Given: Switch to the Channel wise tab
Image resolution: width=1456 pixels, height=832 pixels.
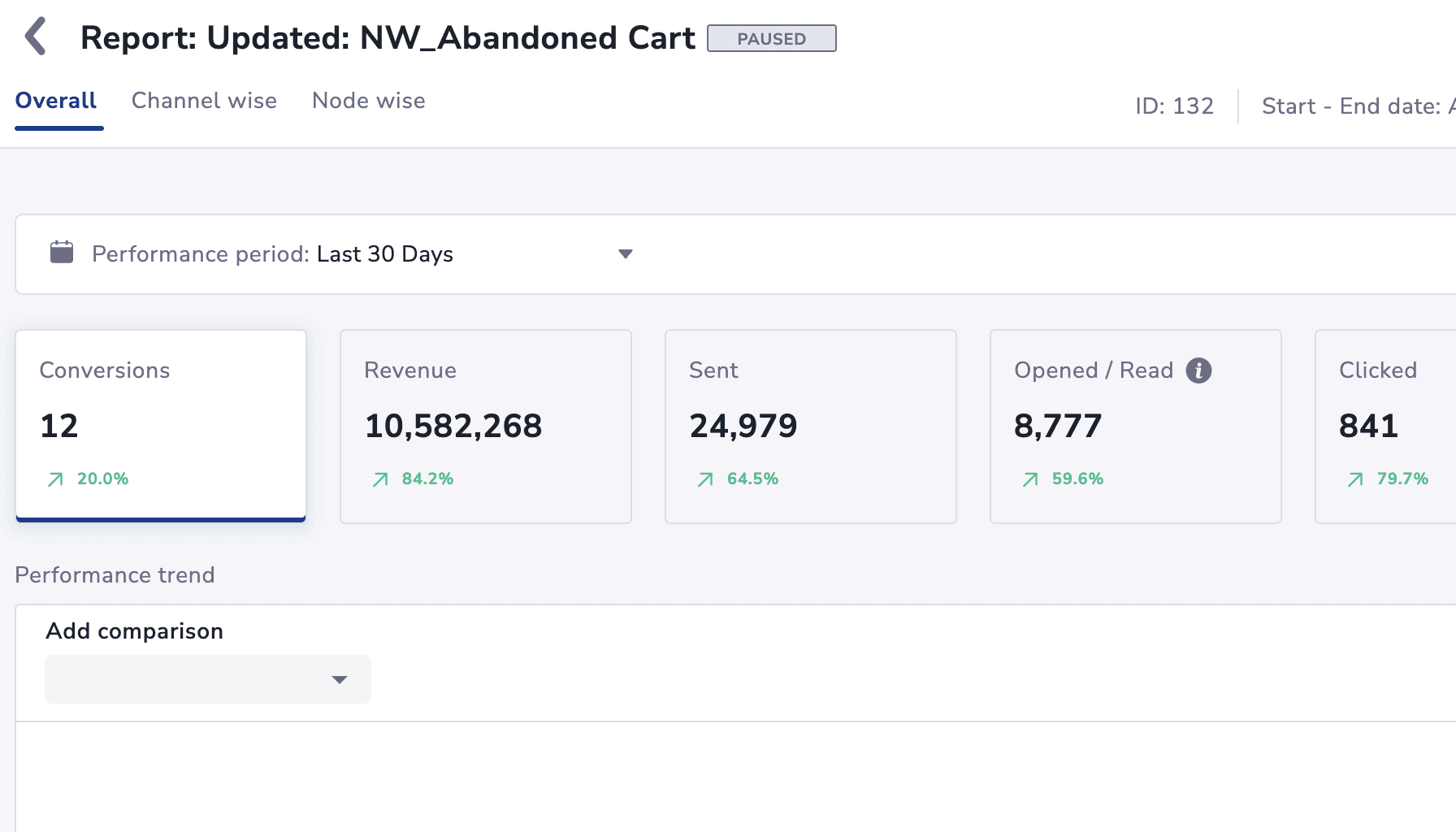Looking at the screenshot, I should tap(204, 101).
